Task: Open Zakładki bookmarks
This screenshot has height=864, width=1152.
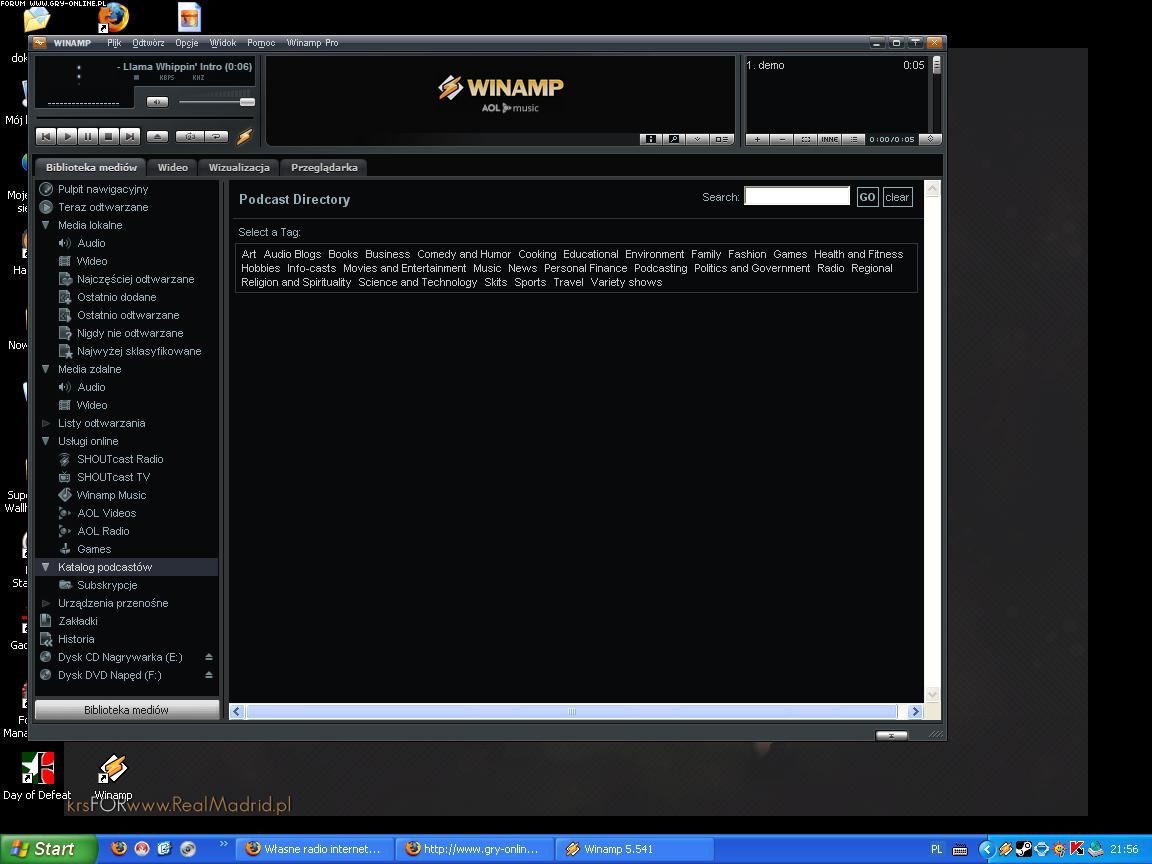Action: [77, 621]
